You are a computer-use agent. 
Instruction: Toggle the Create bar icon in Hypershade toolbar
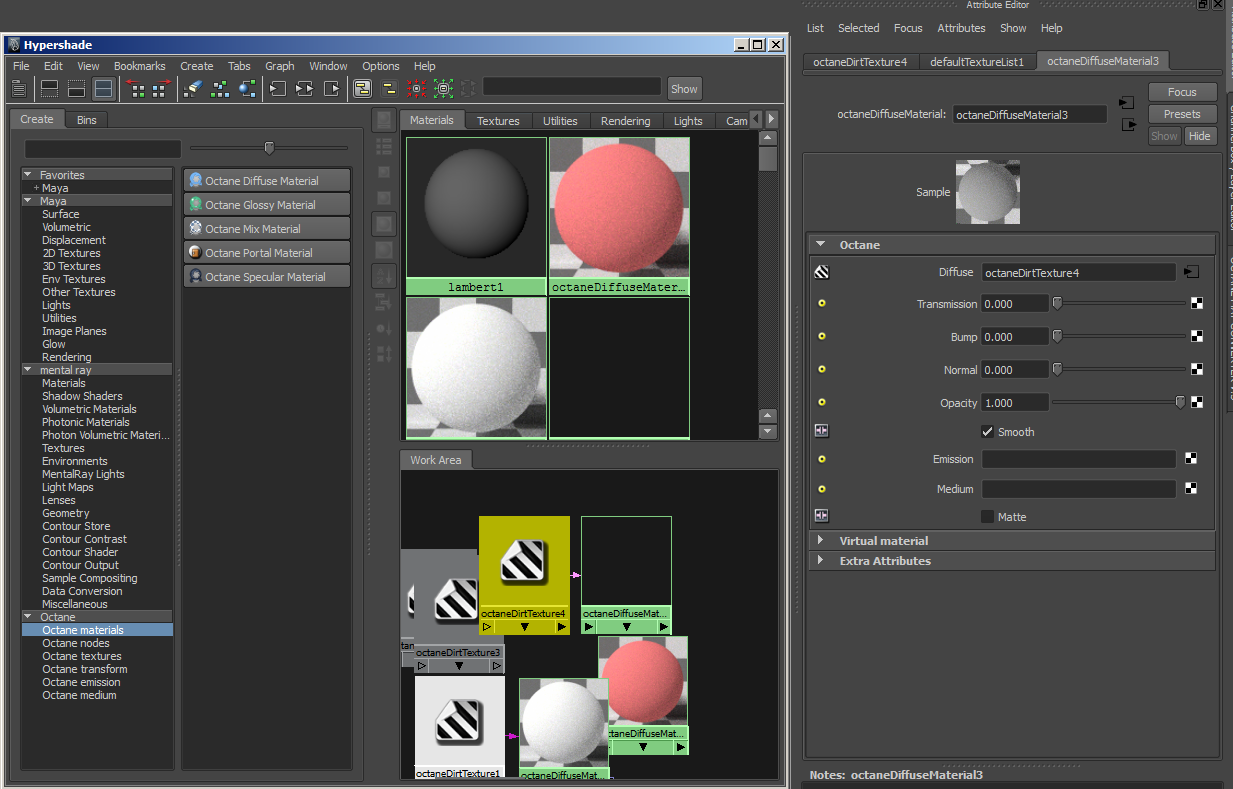[x=18, y=89]
